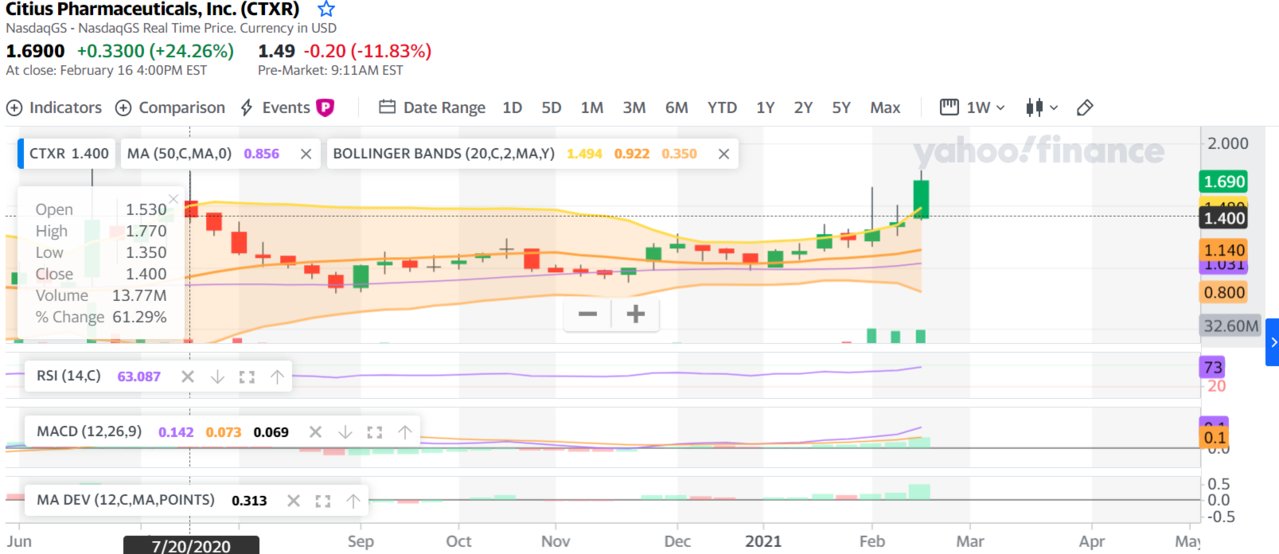This screenshot has width=1279, height=554.
Task: Select the 5Y range
Action: [841, 107]
